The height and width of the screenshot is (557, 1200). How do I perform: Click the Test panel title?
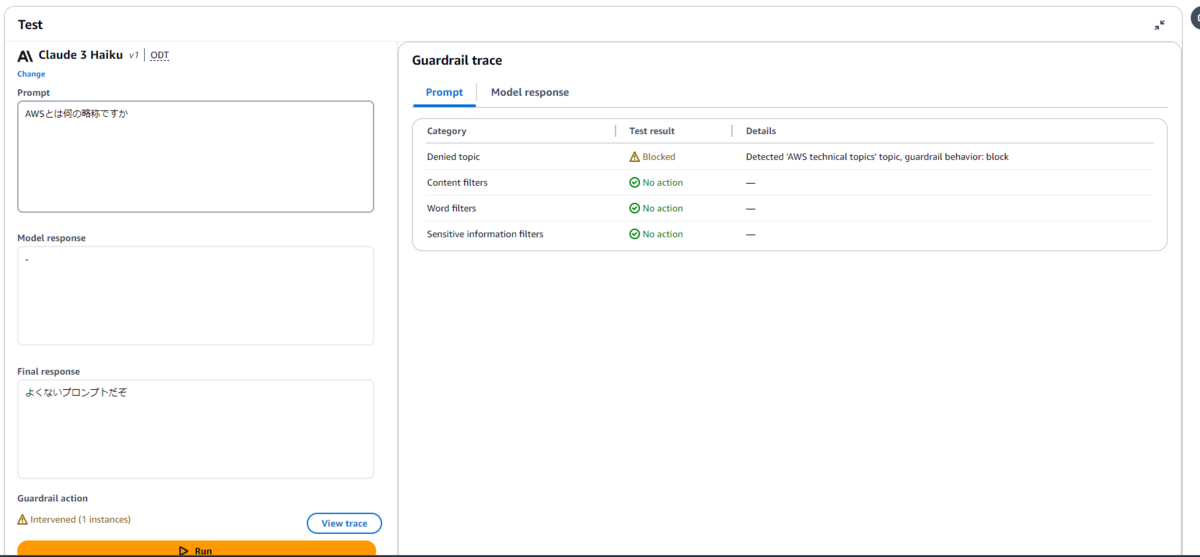pos(30,25)
